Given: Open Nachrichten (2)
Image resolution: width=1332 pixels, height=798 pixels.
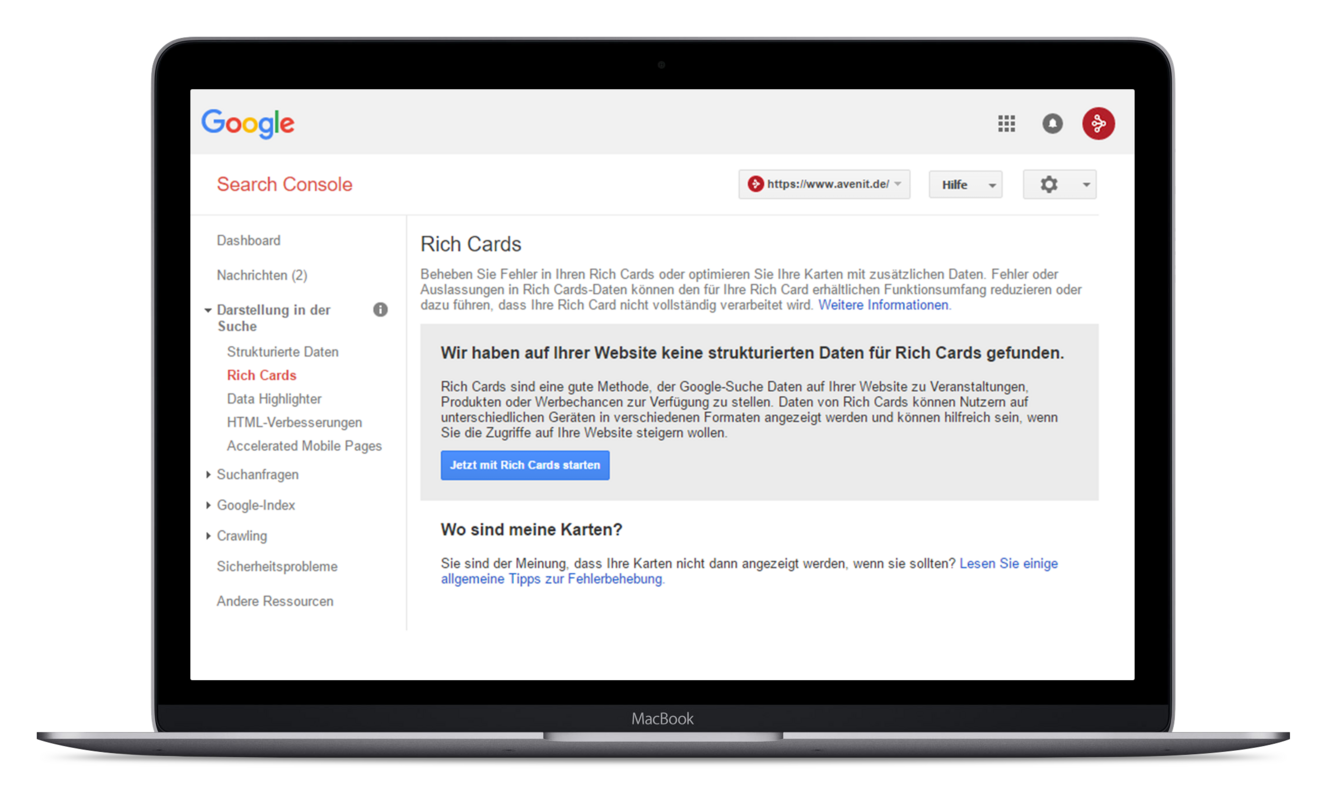Looking at the screenshot, I should (x=262, y=275).
